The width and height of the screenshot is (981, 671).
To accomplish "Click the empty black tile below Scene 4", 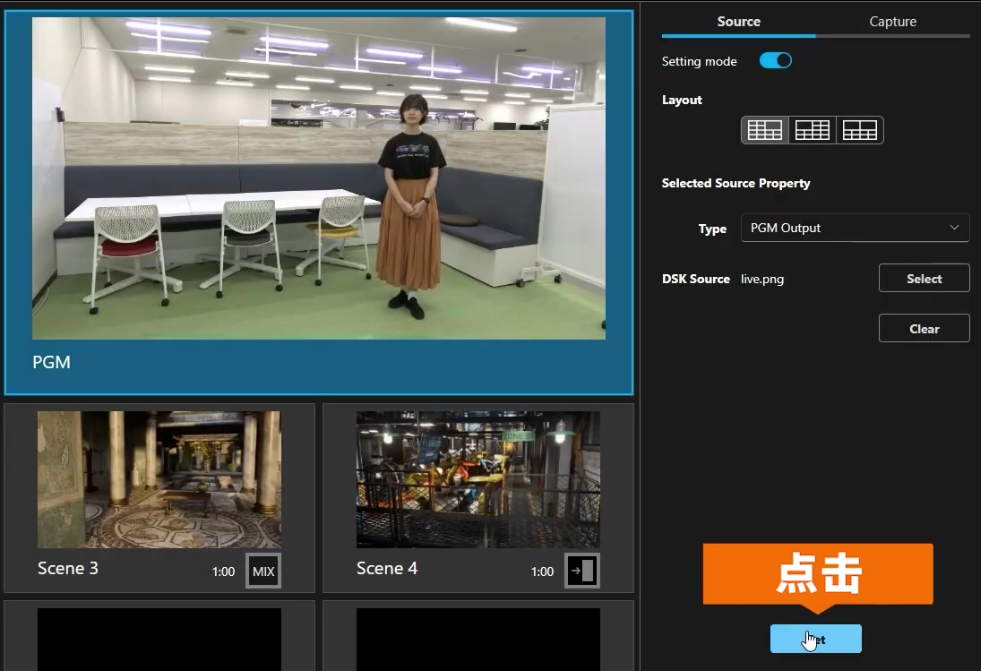I will pos(478,639).
